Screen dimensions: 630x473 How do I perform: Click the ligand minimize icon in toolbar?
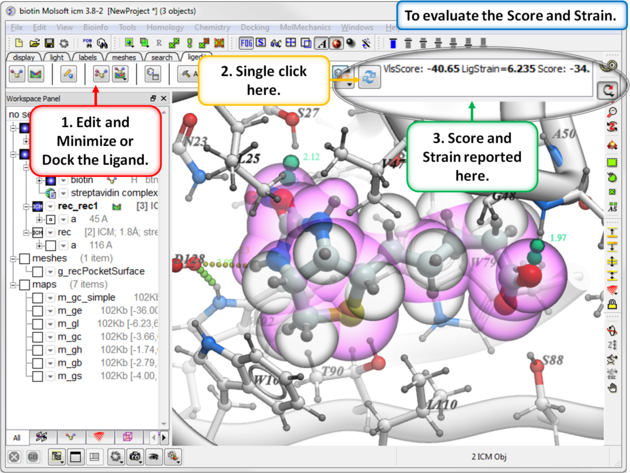click(x=100, y=74)
